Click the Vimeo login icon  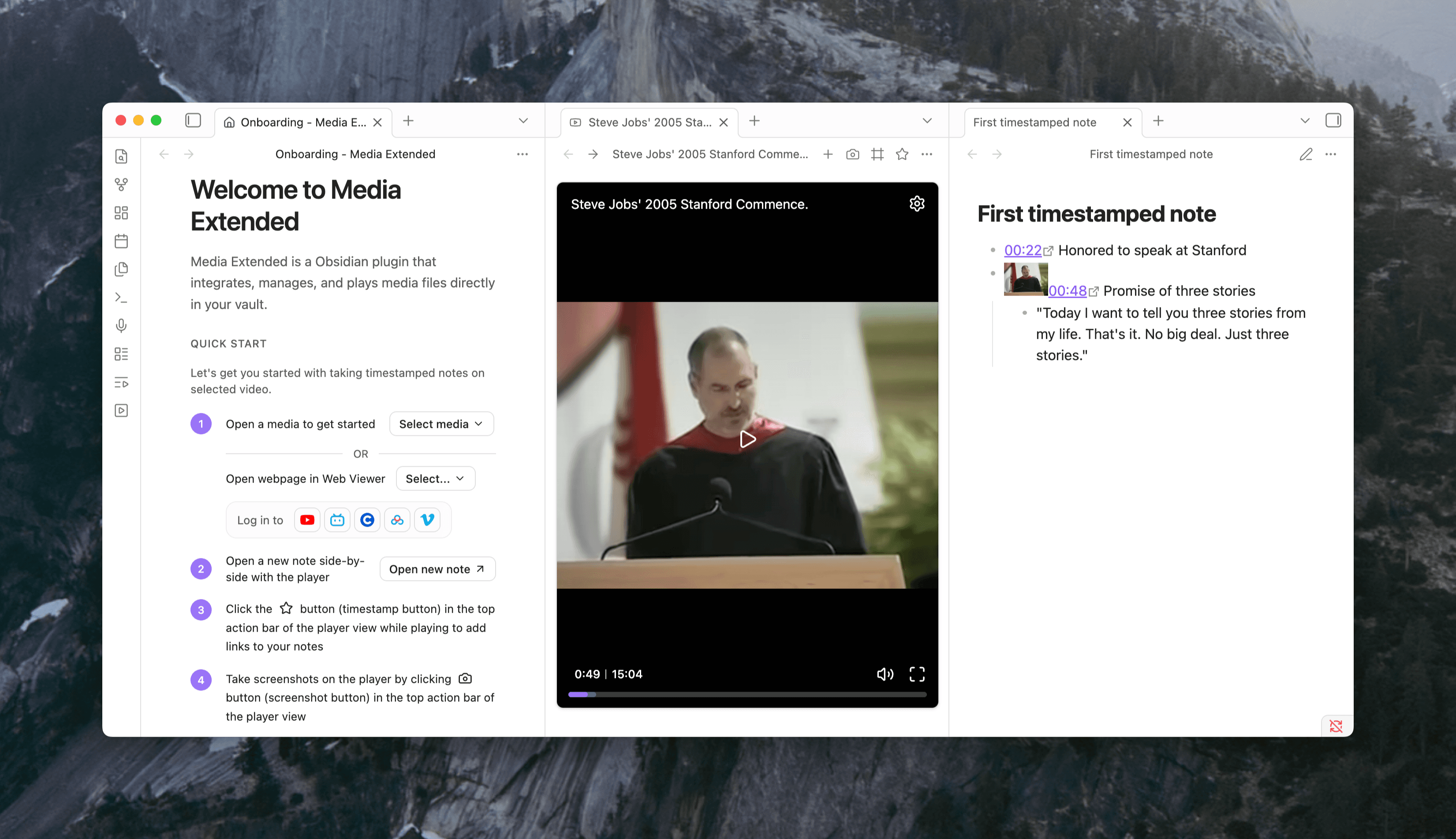pos(427,520)
